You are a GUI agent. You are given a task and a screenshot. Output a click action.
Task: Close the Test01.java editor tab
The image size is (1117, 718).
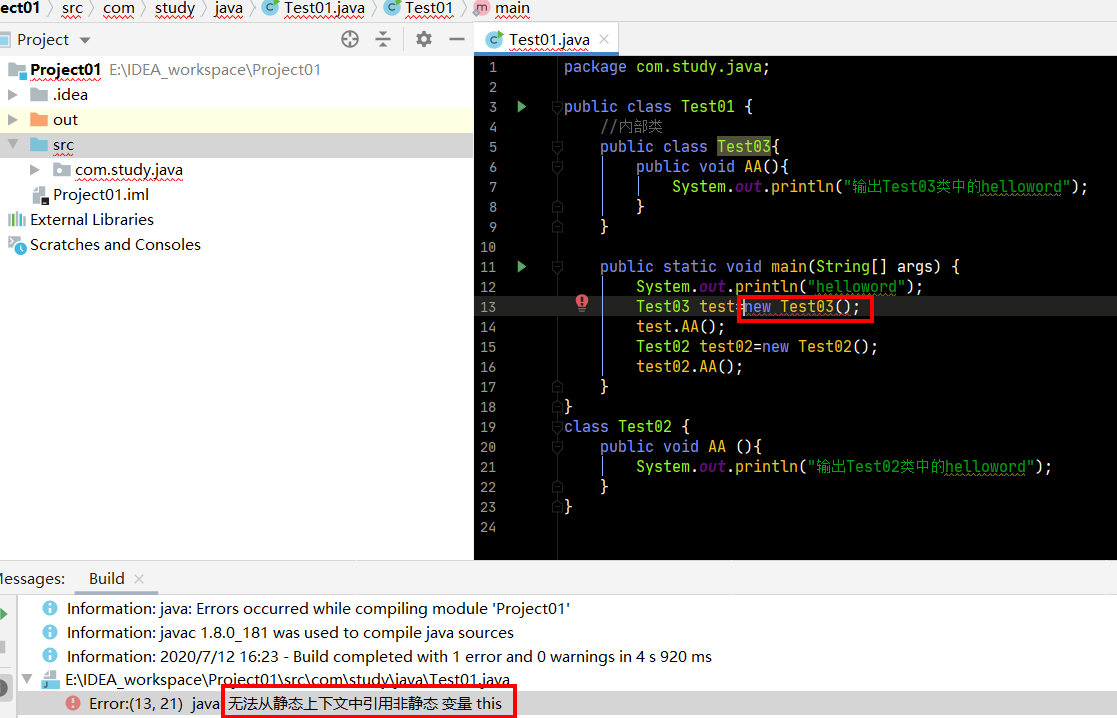(604, 39)
